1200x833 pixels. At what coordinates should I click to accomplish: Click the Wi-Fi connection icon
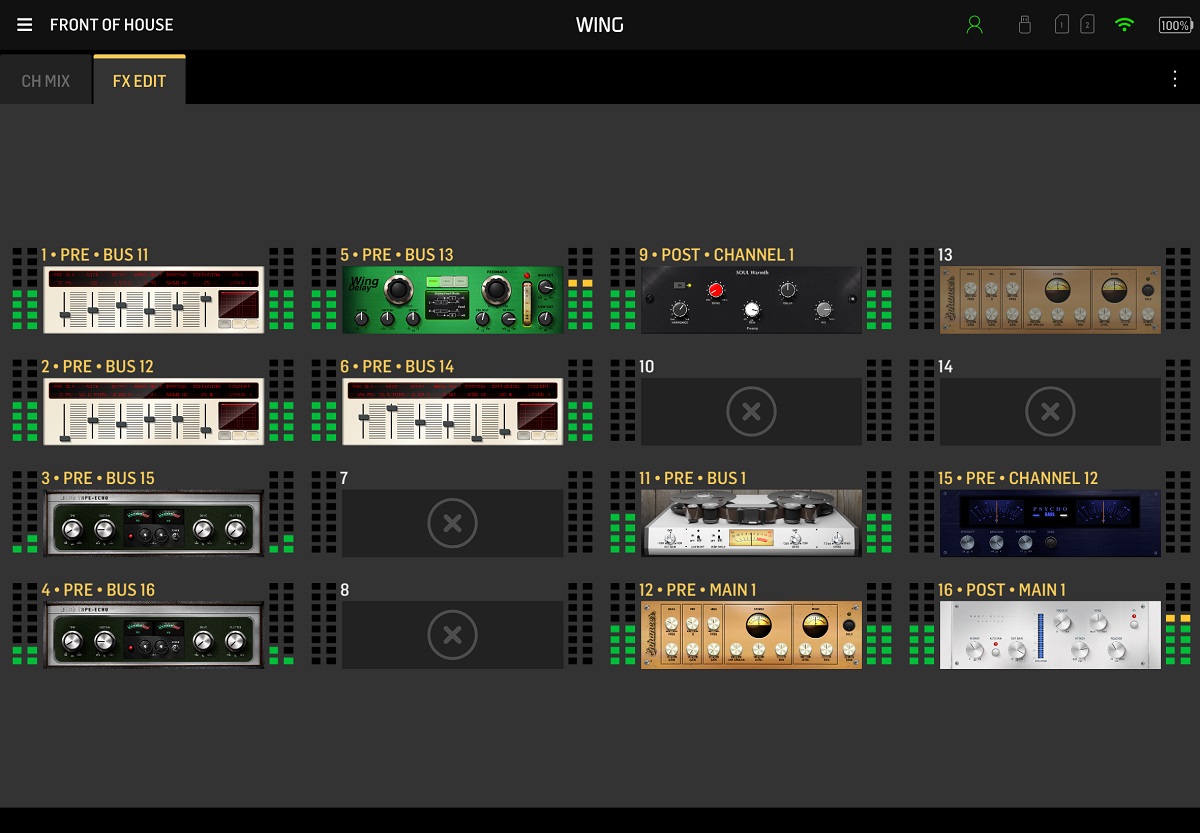[x=1125, y=25]
